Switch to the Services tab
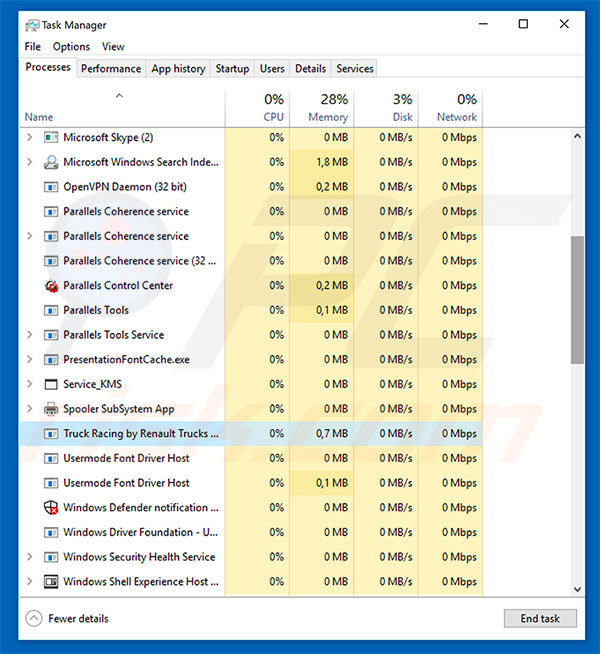 tap(355, 68)
